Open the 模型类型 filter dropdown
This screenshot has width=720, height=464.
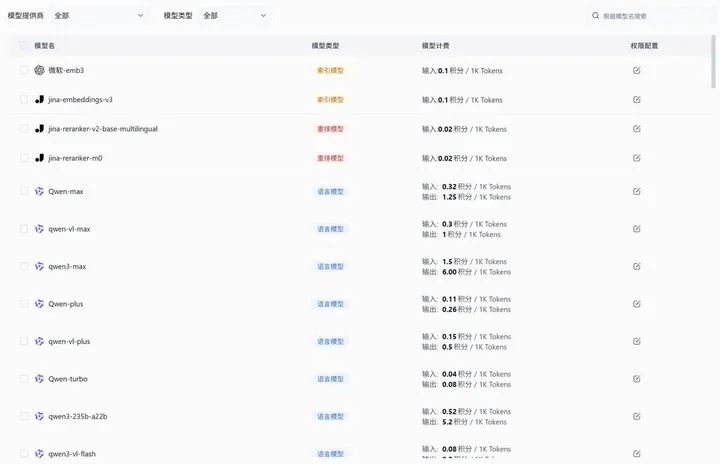tap(235, 16)
